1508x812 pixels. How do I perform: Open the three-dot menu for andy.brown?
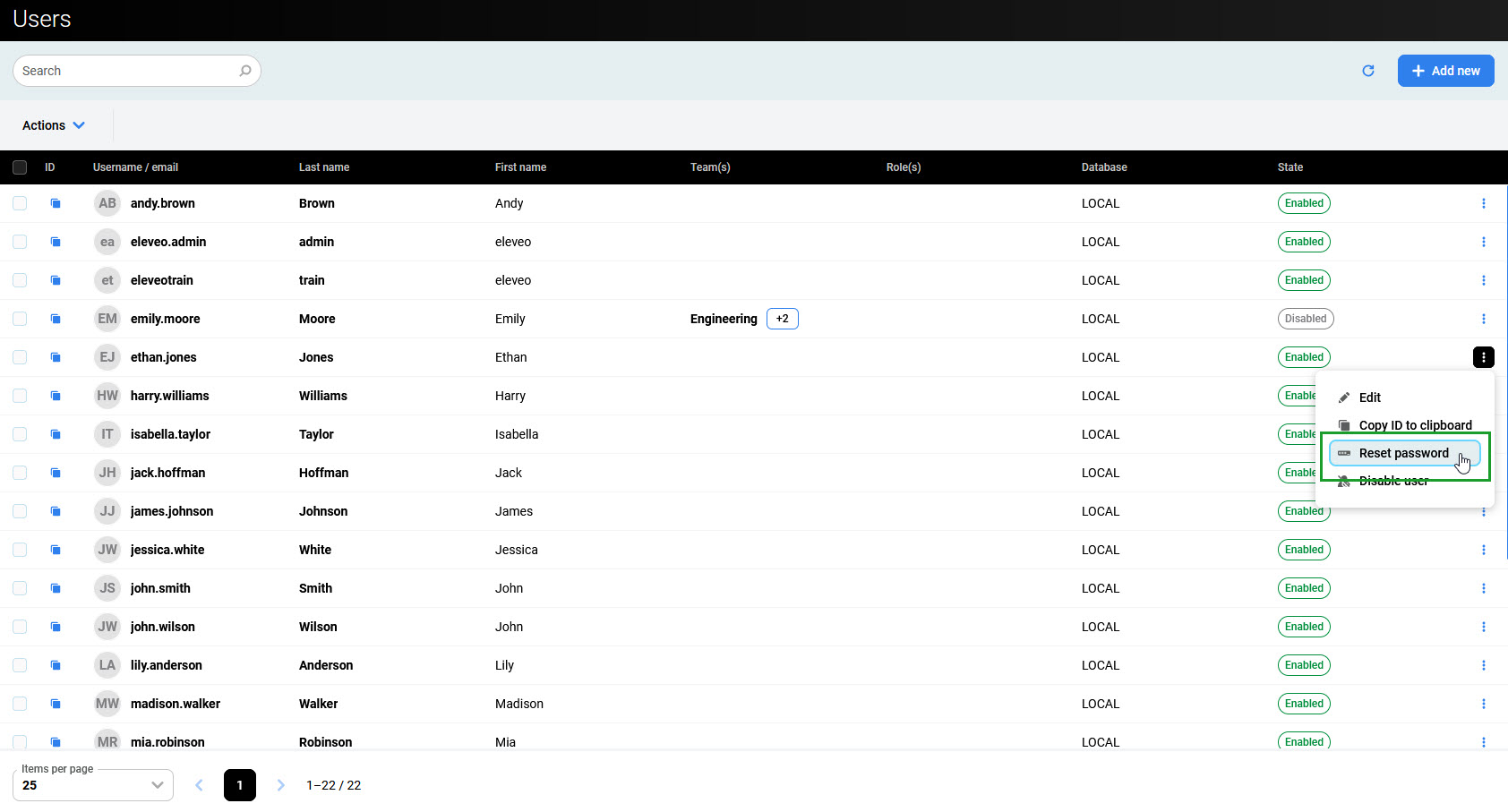(1483, 203)
